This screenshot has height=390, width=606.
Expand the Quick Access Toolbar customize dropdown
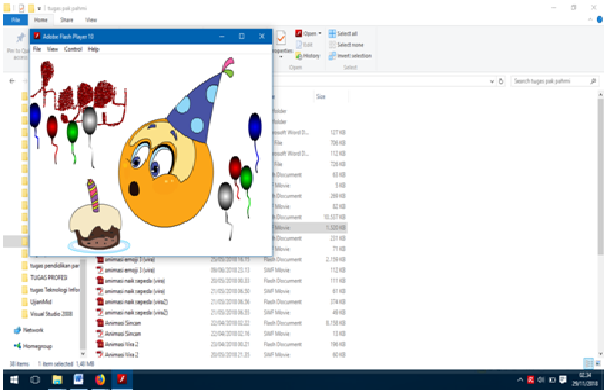pos(39,8)
